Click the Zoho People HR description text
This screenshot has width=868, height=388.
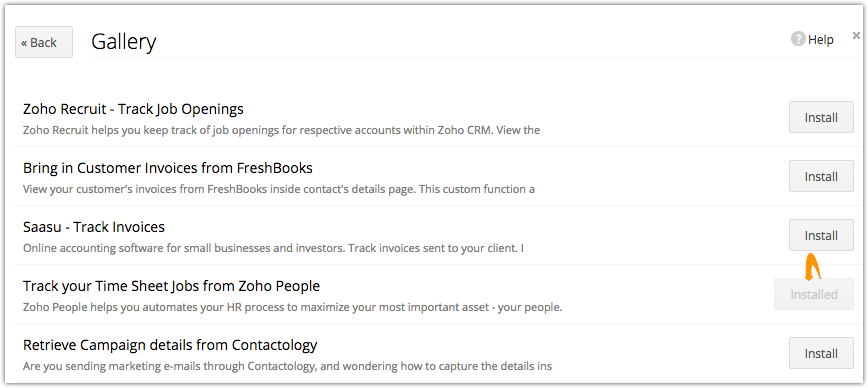(293, 307)
